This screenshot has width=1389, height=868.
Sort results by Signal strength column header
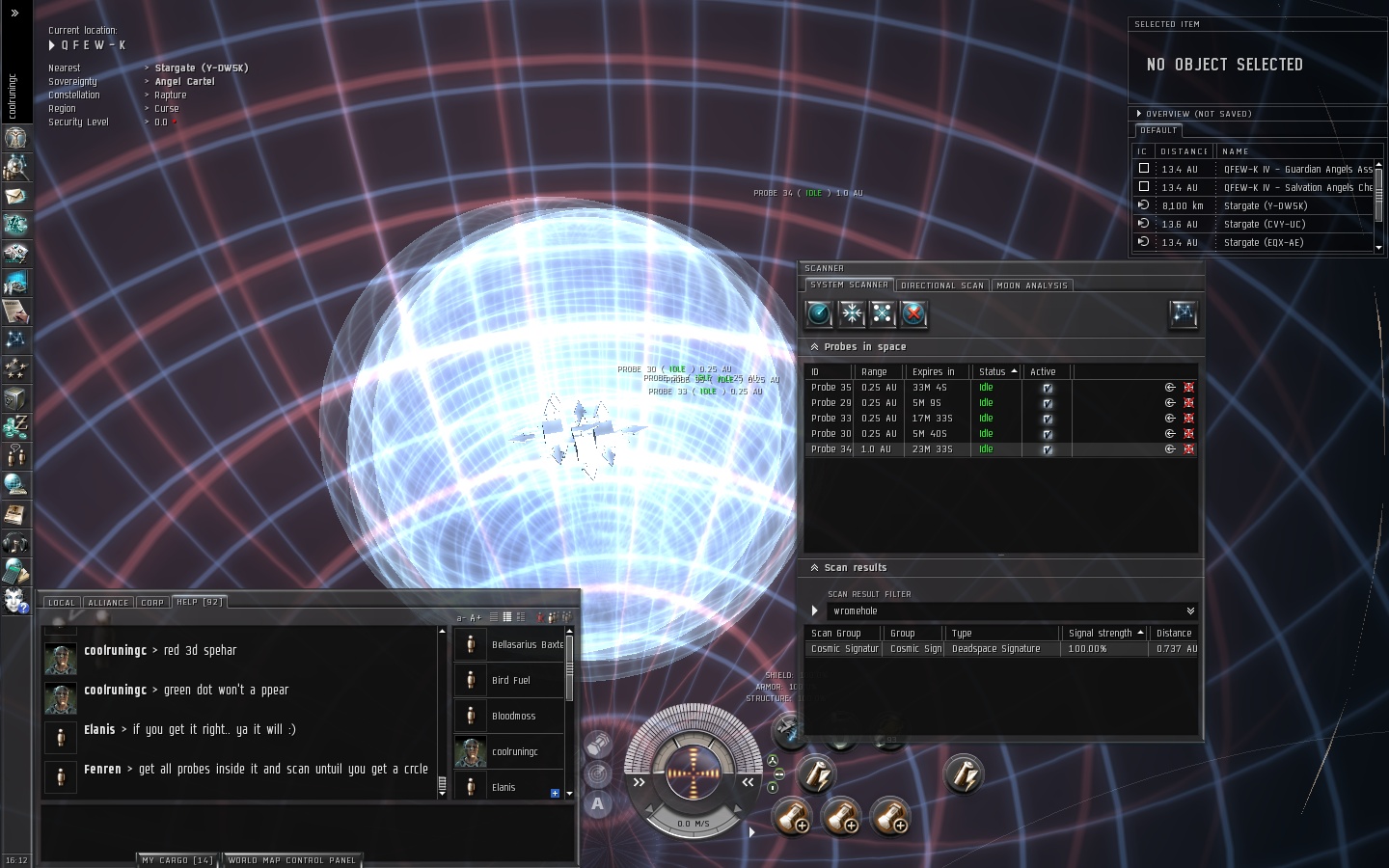click(1105, 634)
